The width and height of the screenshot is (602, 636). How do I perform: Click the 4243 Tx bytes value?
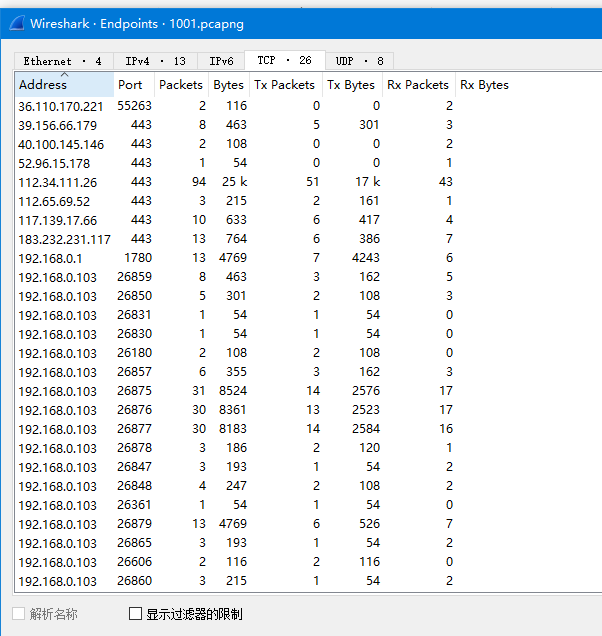[x=366, y=258]
